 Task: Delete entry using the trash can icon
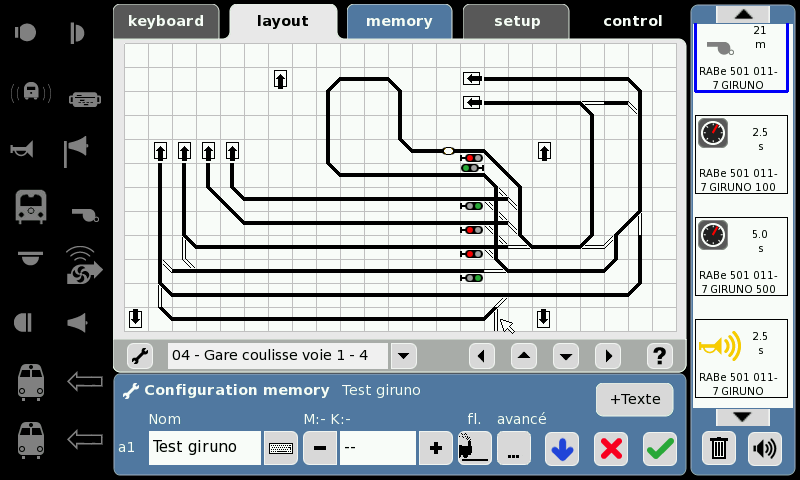click(717, 447)
